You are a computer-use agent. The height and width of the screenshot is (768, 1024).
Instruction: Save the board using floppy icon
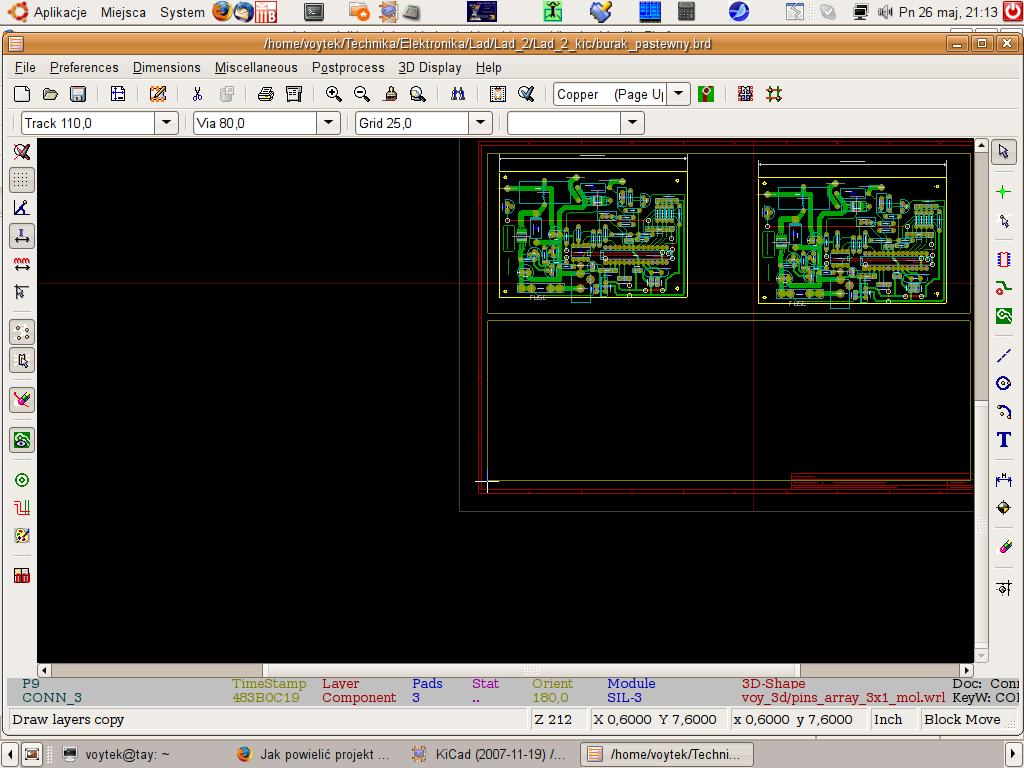click(78, 94)
